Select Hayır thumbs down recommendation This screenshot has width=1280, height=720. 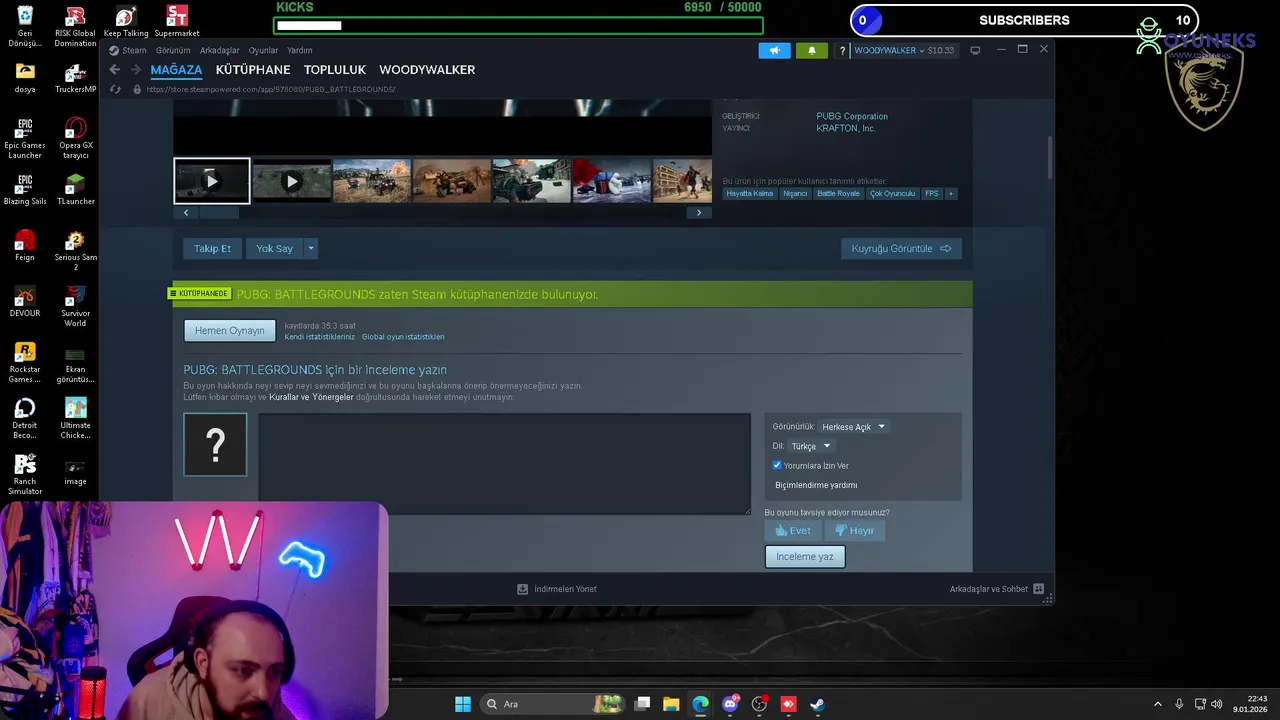click(855, 531)
